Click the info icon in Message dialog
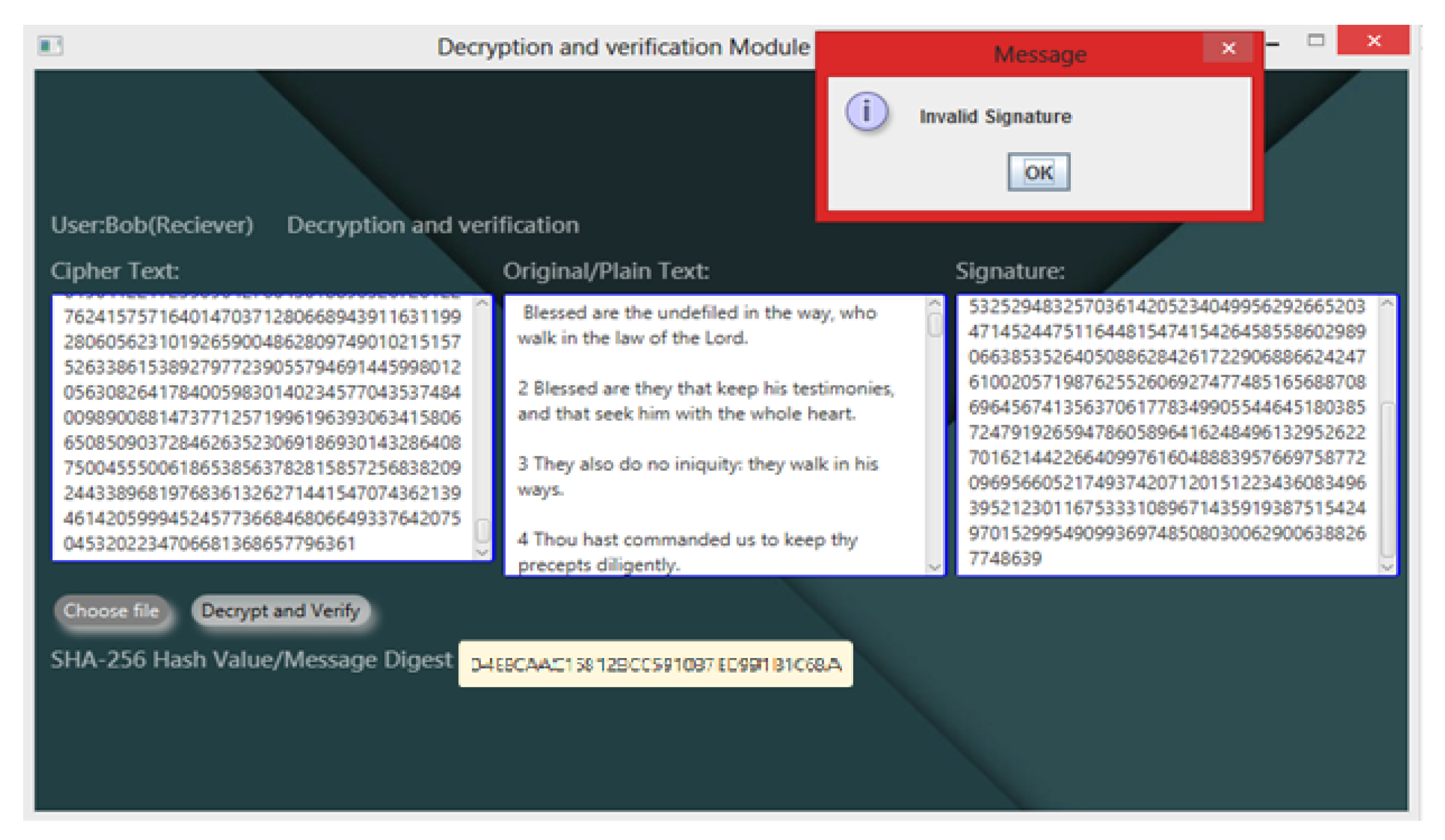1445x840 pixels. [x=866, y=111]
